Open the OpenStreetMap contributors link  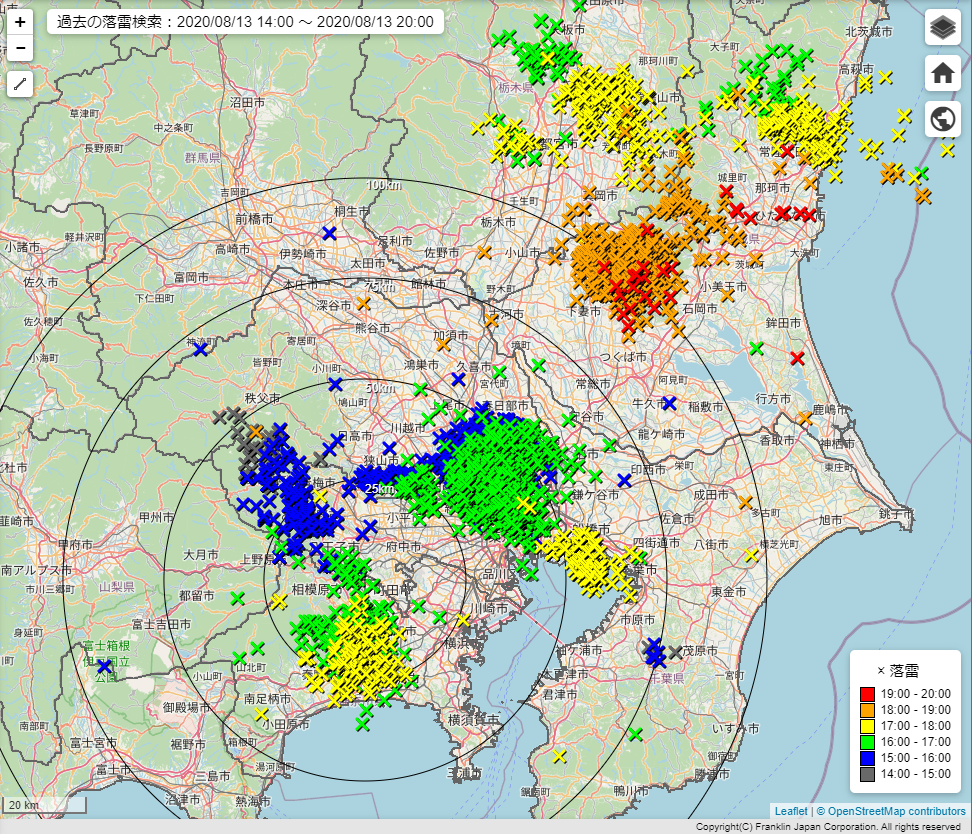pyautogui.click(x=895, y=811)
